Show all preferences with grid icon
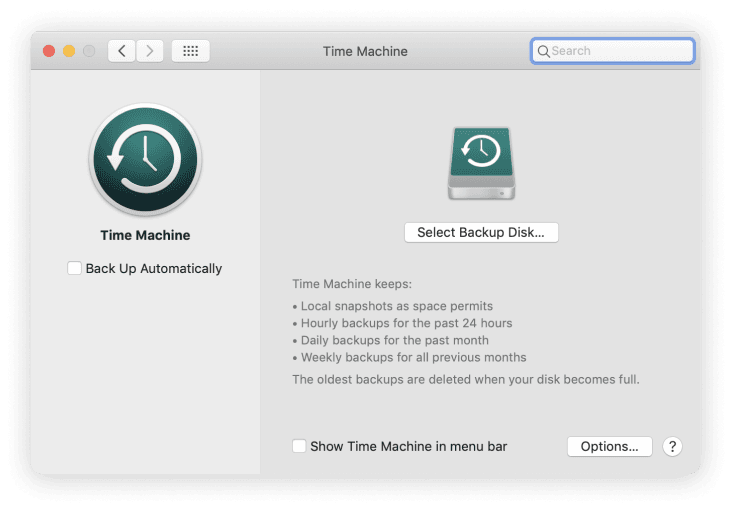The width and height of the screenshot is (731, 508). click(x=190, y=51)
